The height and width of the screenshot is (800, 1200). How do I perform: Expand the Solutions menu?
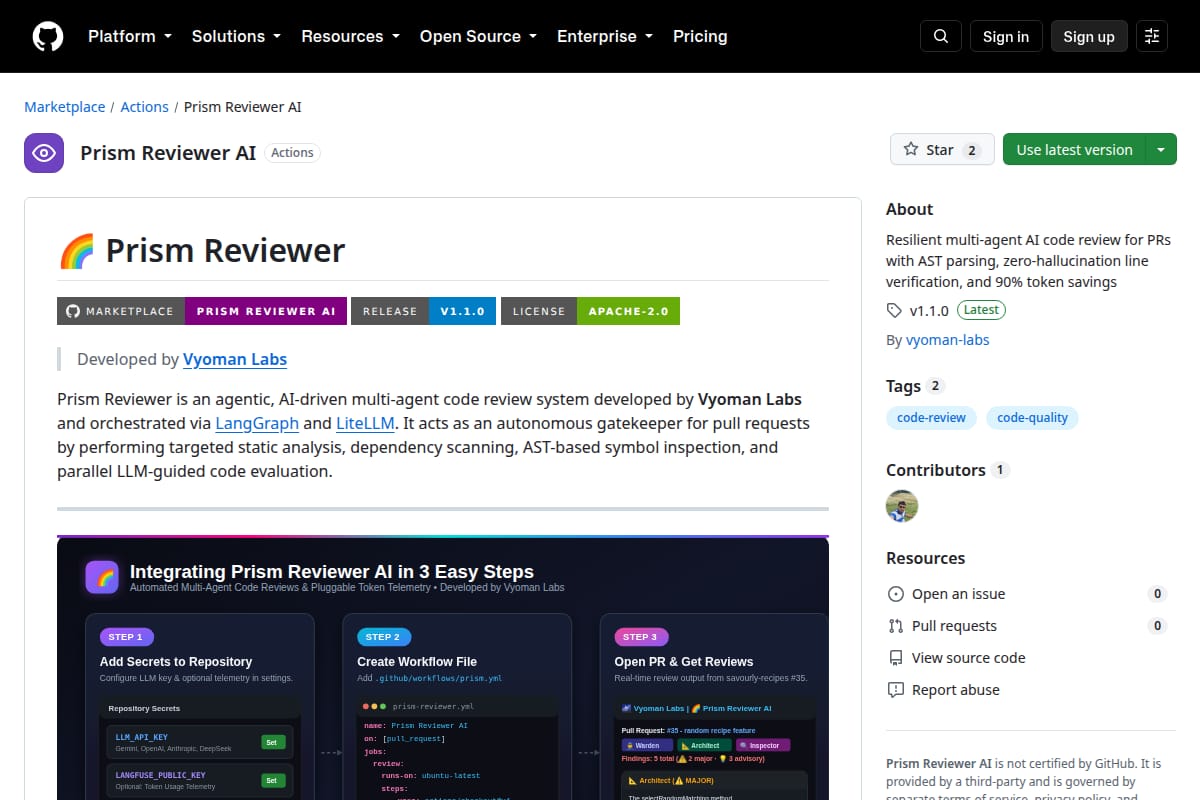pos(238,36)
